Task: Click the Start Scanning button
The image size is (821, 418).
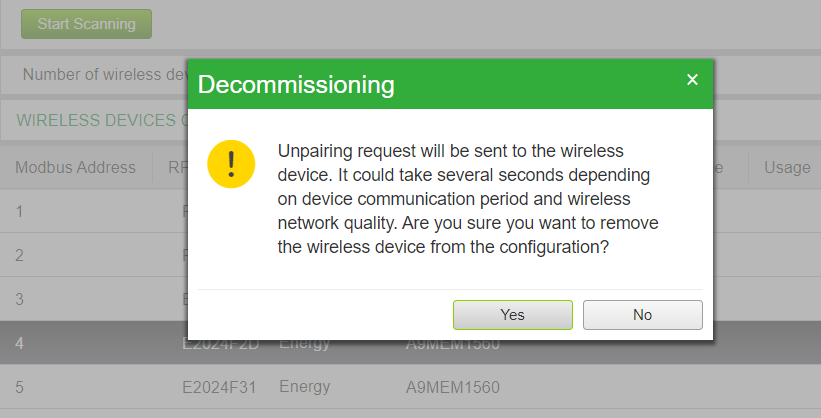Action: 86,24
